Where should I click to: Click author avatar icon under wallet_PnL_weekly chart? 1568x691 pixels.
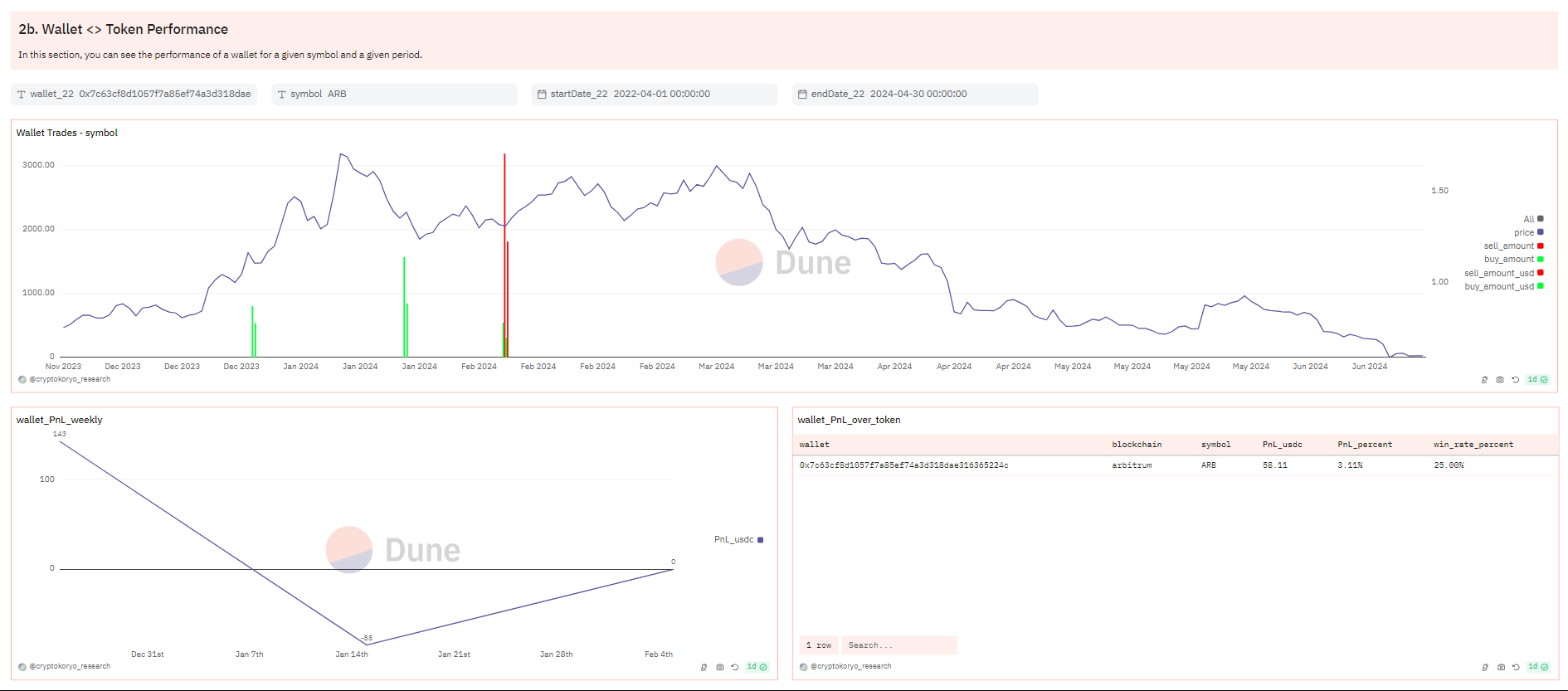pyautogui.click(x=22, y=667)
